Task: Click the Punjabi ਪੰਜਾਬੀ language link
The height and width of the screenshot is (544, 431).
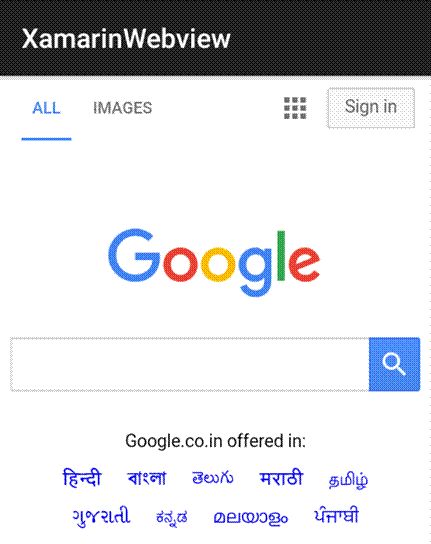Action: [x=336, y=516]
